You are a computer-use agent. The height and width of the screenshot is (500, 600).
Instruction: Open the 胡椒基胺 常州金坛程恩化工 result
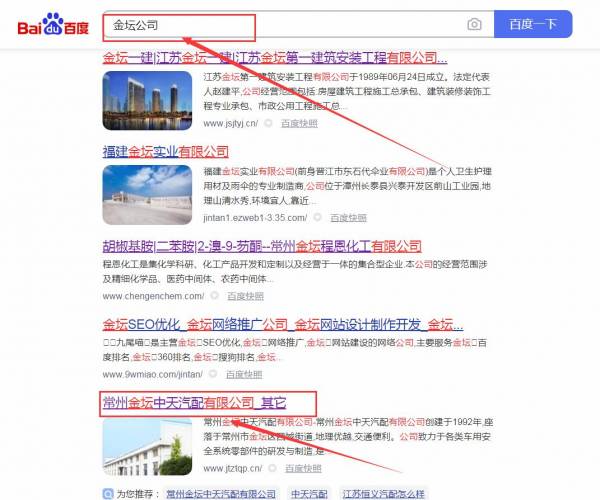click(262, 246)
